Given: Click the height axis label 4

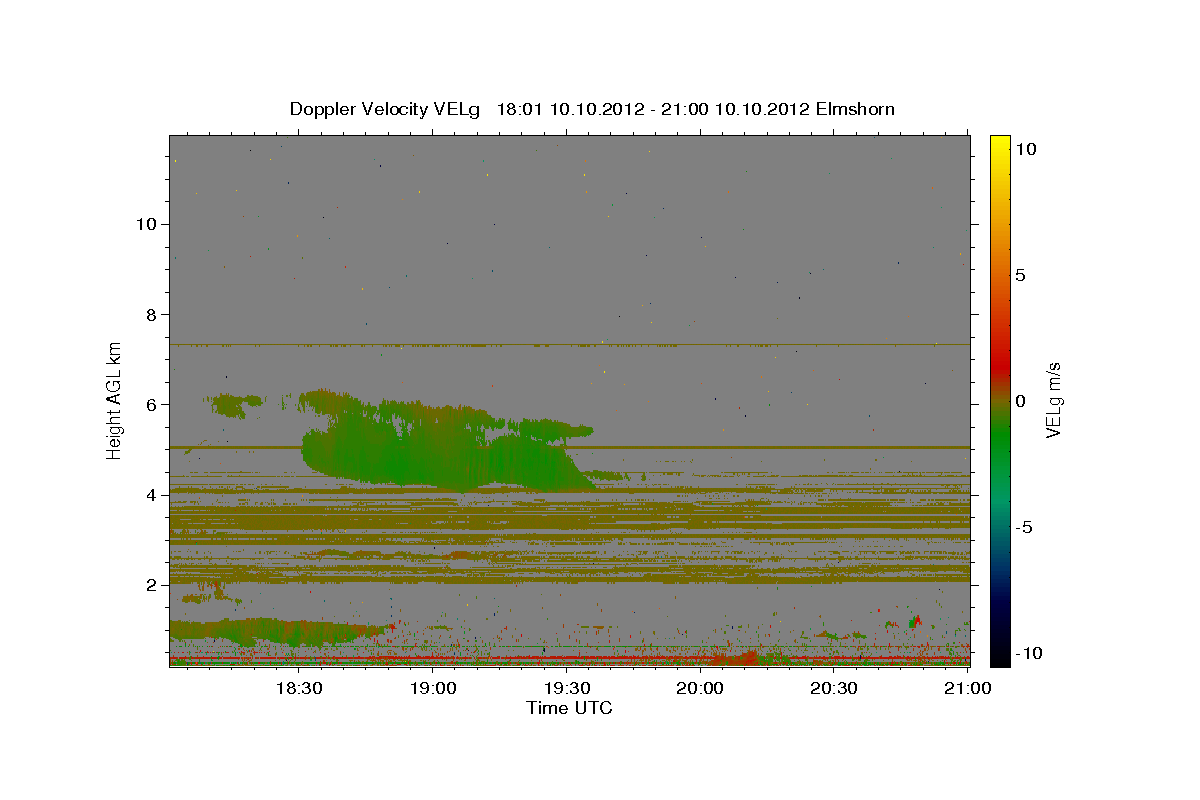Looking at the screenshot, I should tap(149, 495).
